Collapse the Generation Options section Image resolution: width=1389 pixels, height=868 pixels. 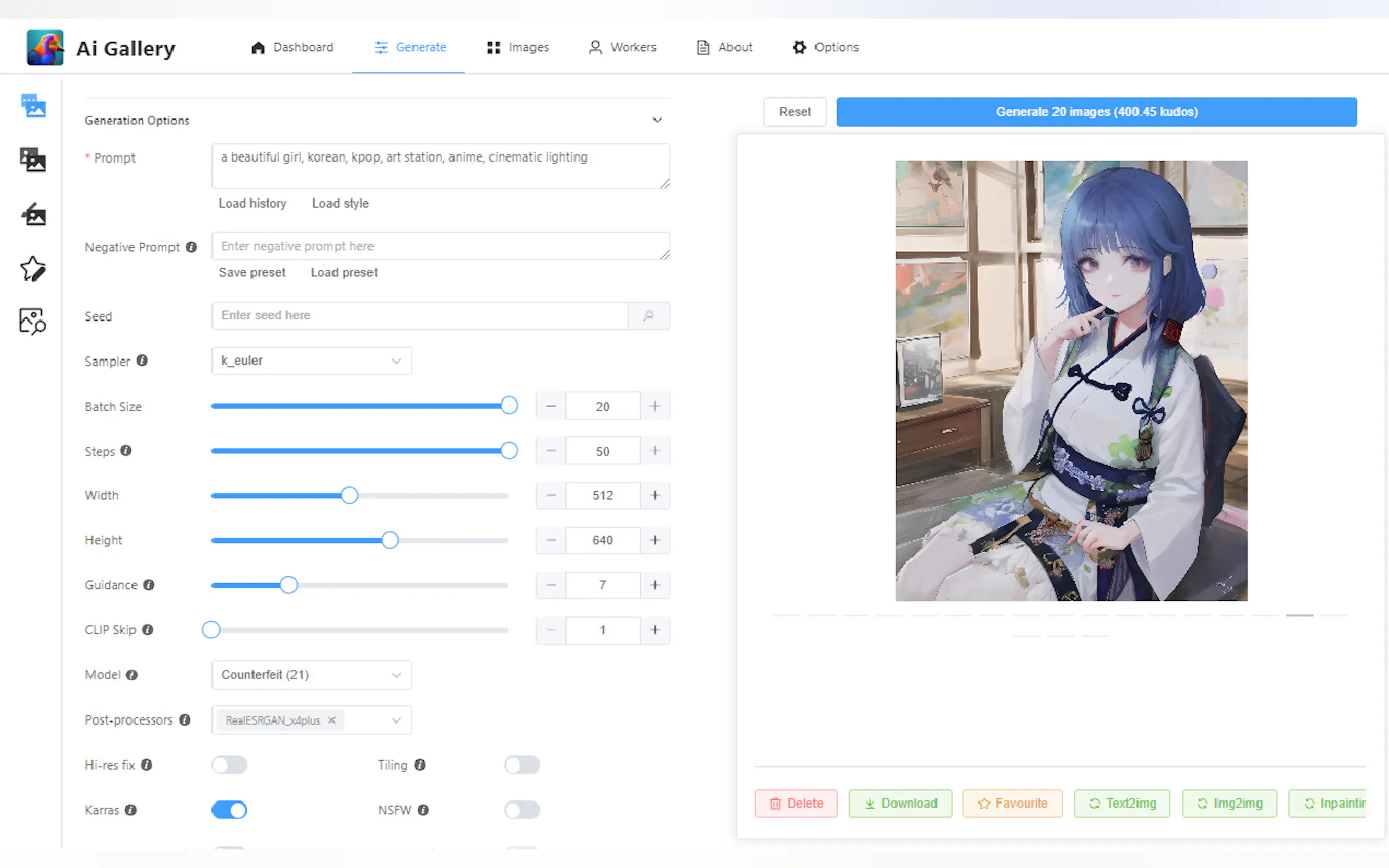pos(657,120)
